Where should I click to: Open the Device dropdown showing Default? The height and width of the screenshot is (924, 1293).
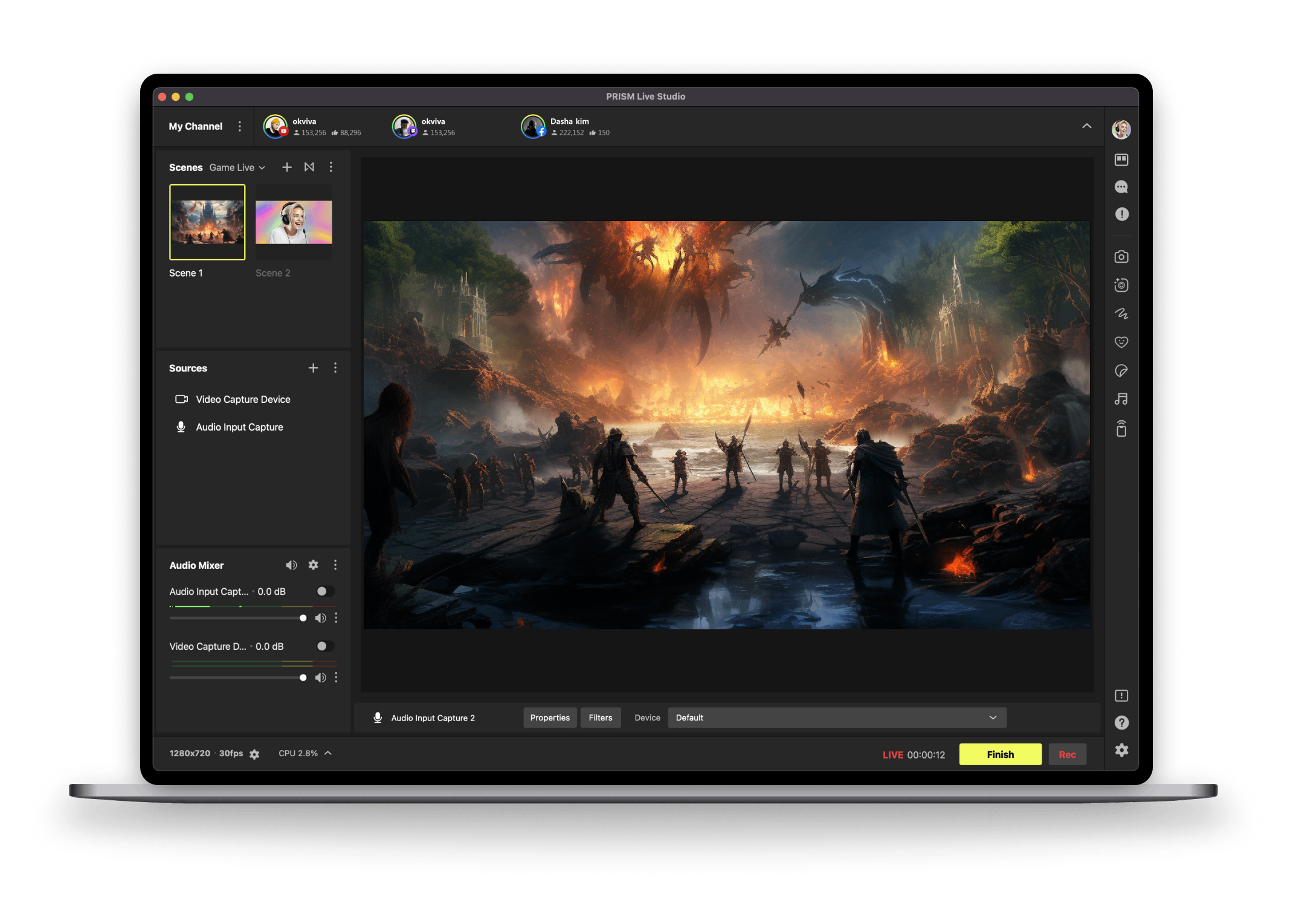click(837, 717)
